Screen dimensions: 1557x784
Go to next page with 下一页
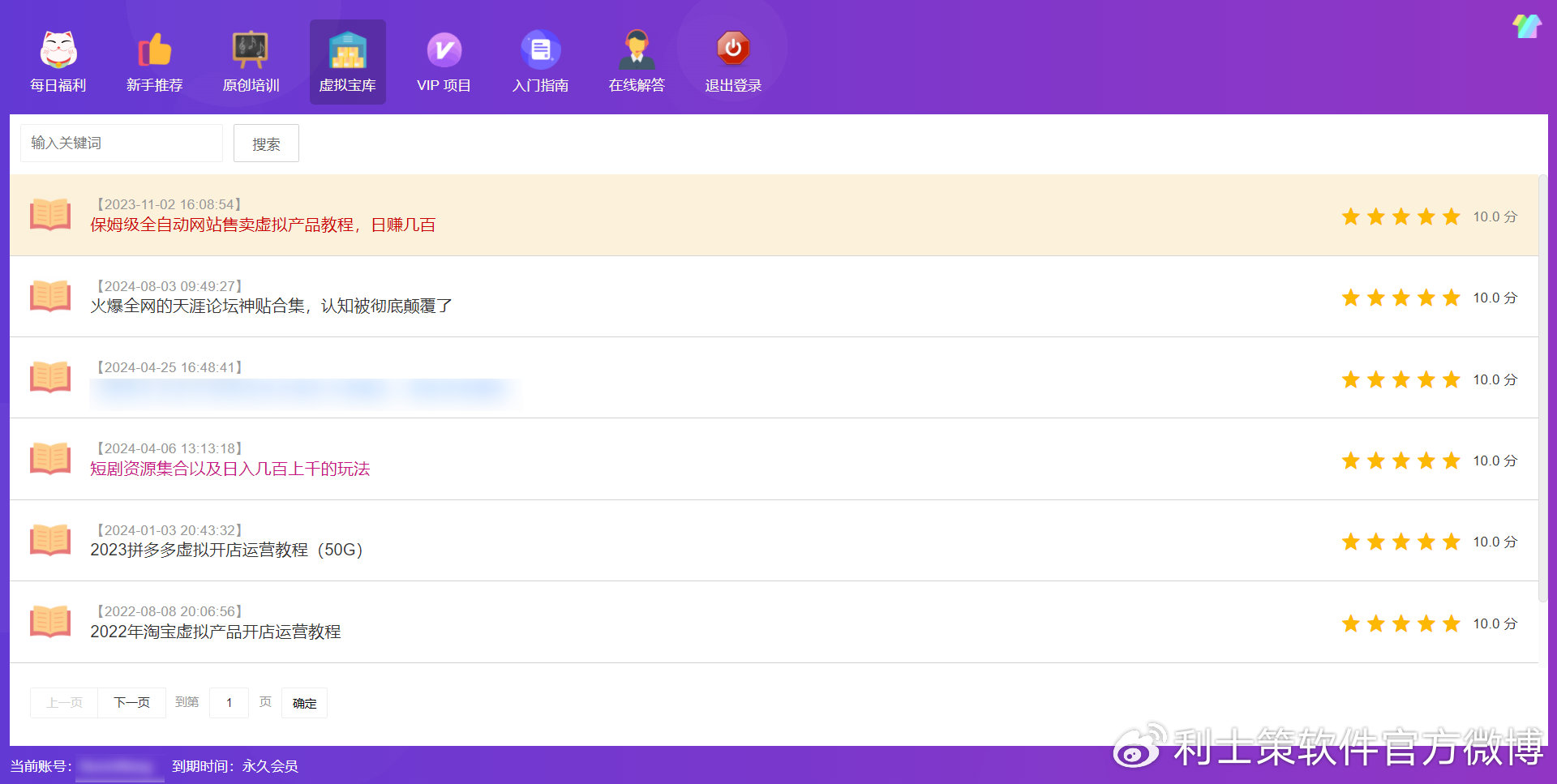click(x=131, y=703)
